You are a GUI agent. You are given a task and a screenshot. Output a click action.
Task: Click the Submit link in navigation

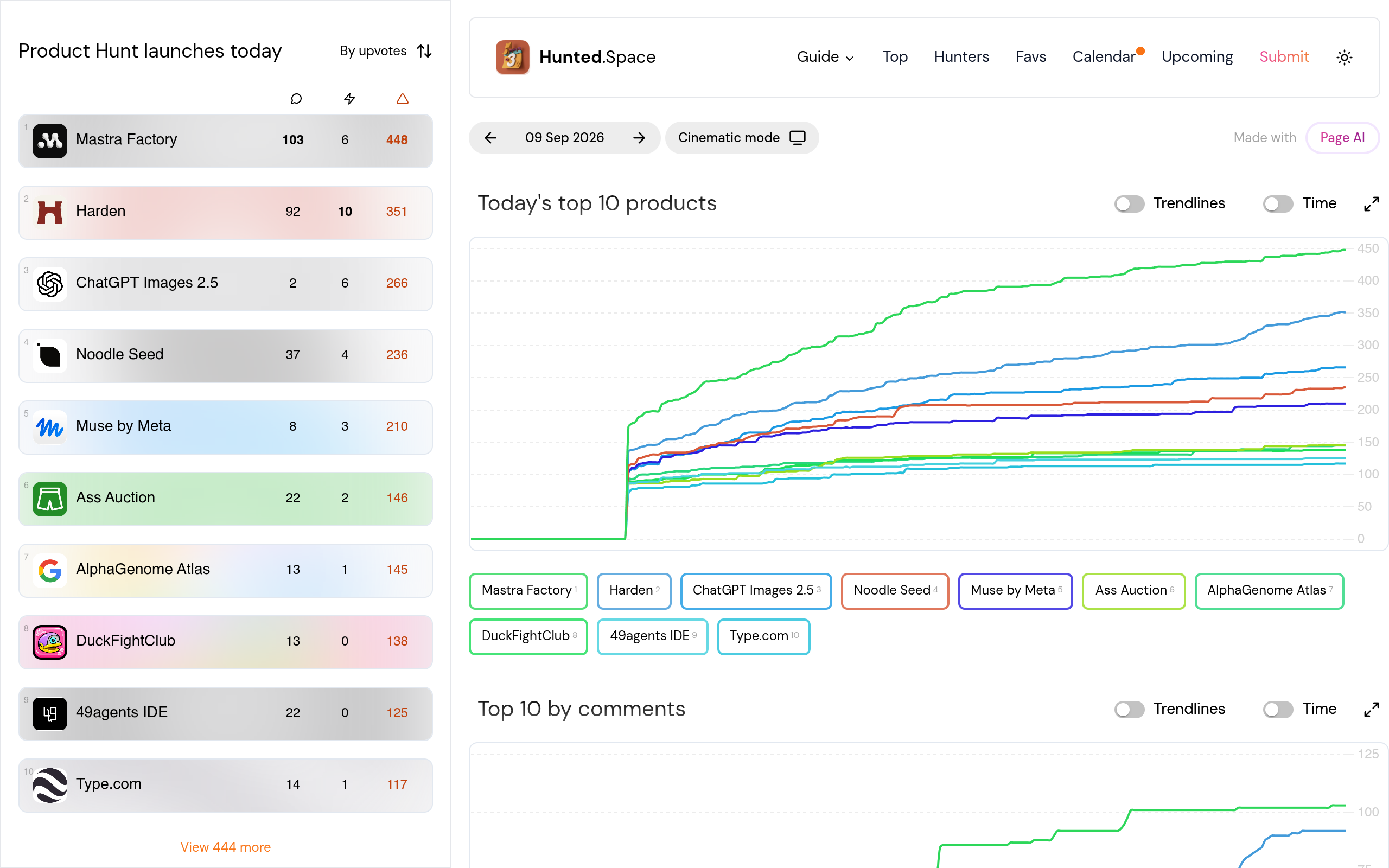[x=1284, y=57]
